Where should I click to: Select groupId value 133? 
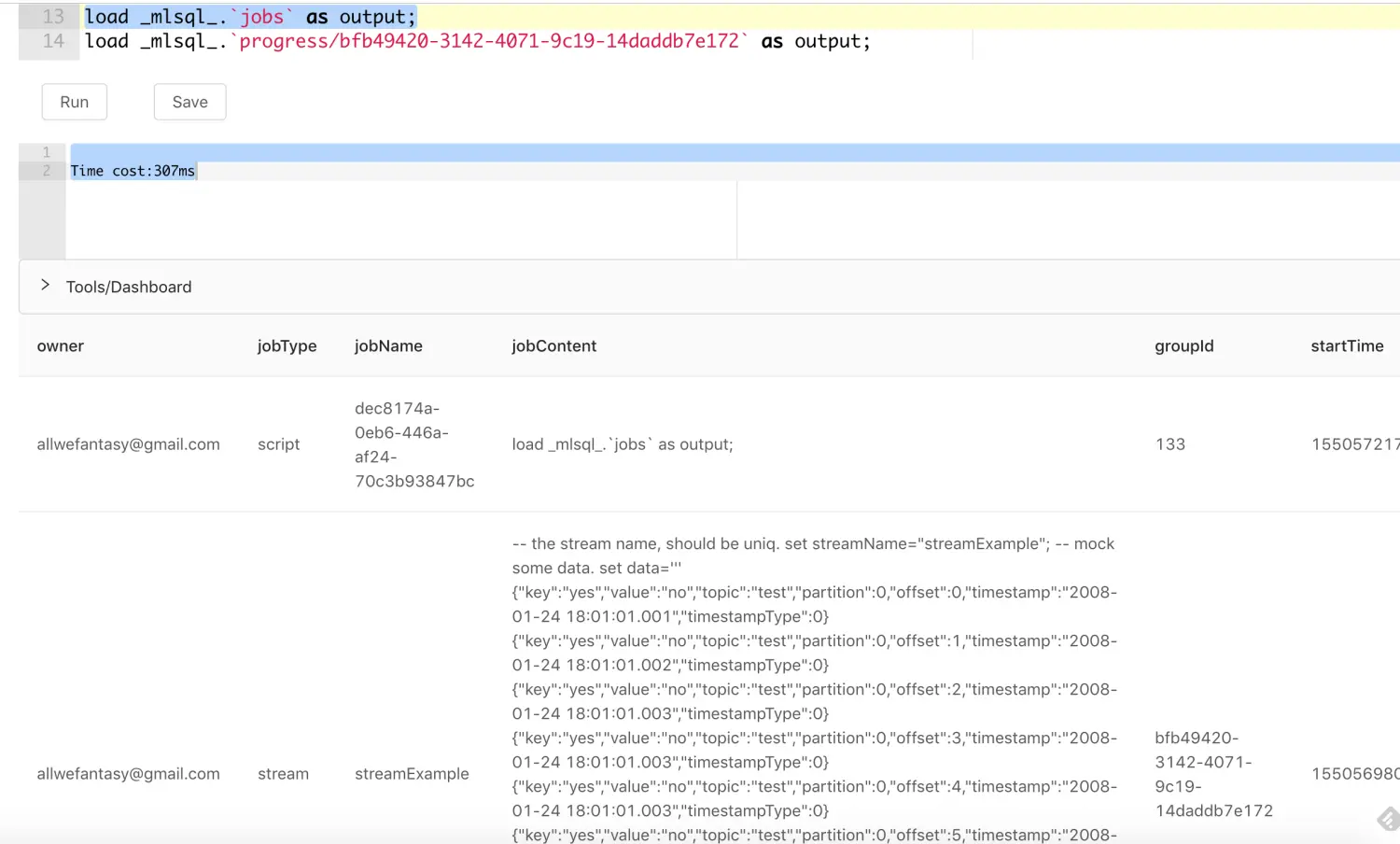coord(1170,444)
